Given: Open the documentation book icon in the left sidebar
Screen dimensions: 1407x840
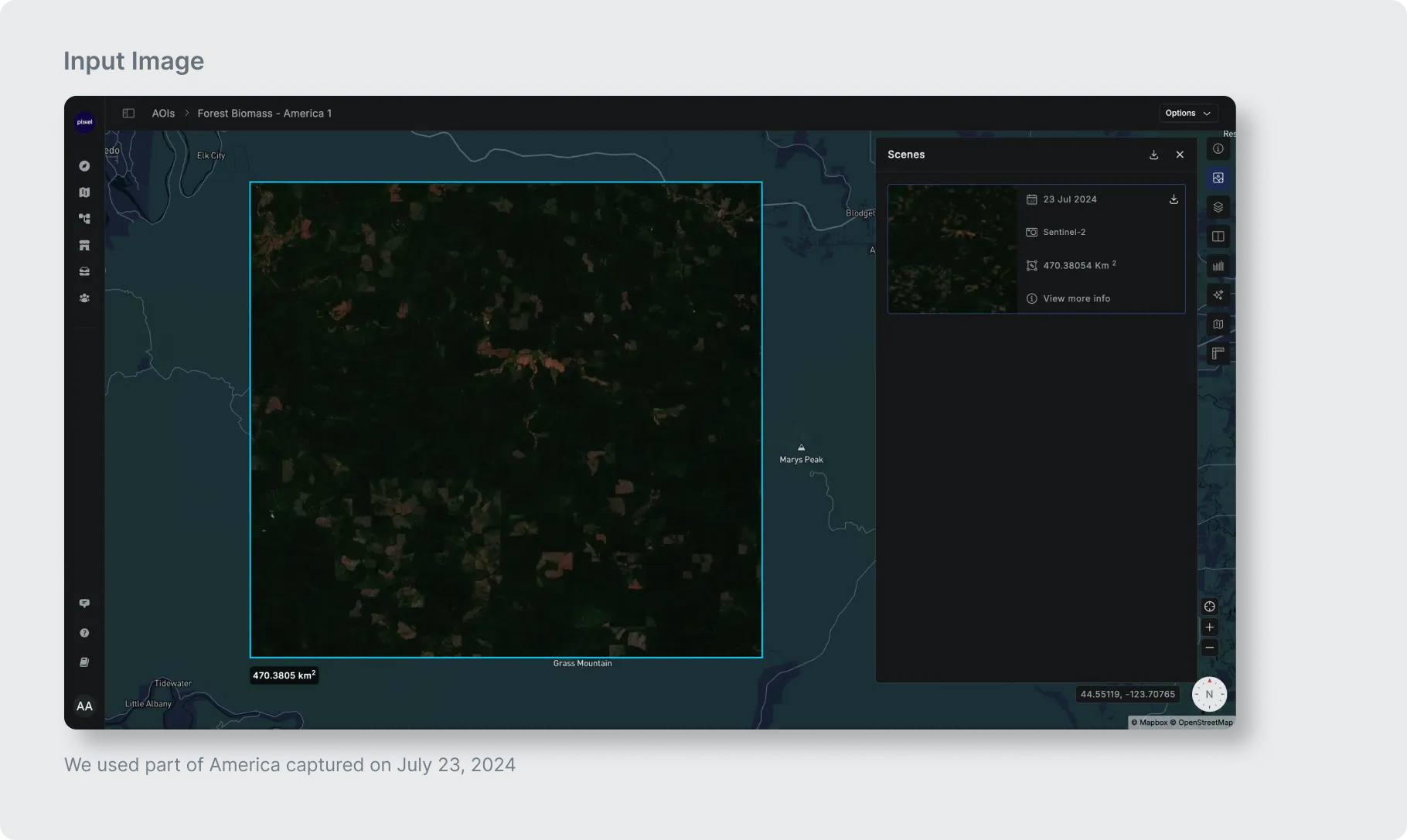Looking at the screenshot, I should [x=84, y=662].
